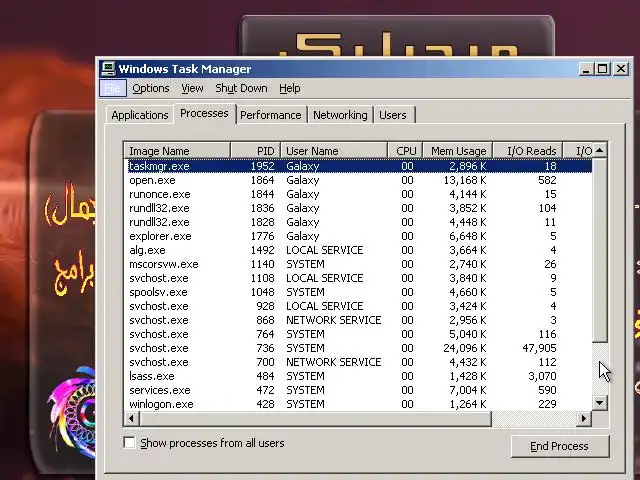Screen dimensions: 640x480
Task: Enable Show processes from all users
Action: pyautogui.click(x=129, y=442)
